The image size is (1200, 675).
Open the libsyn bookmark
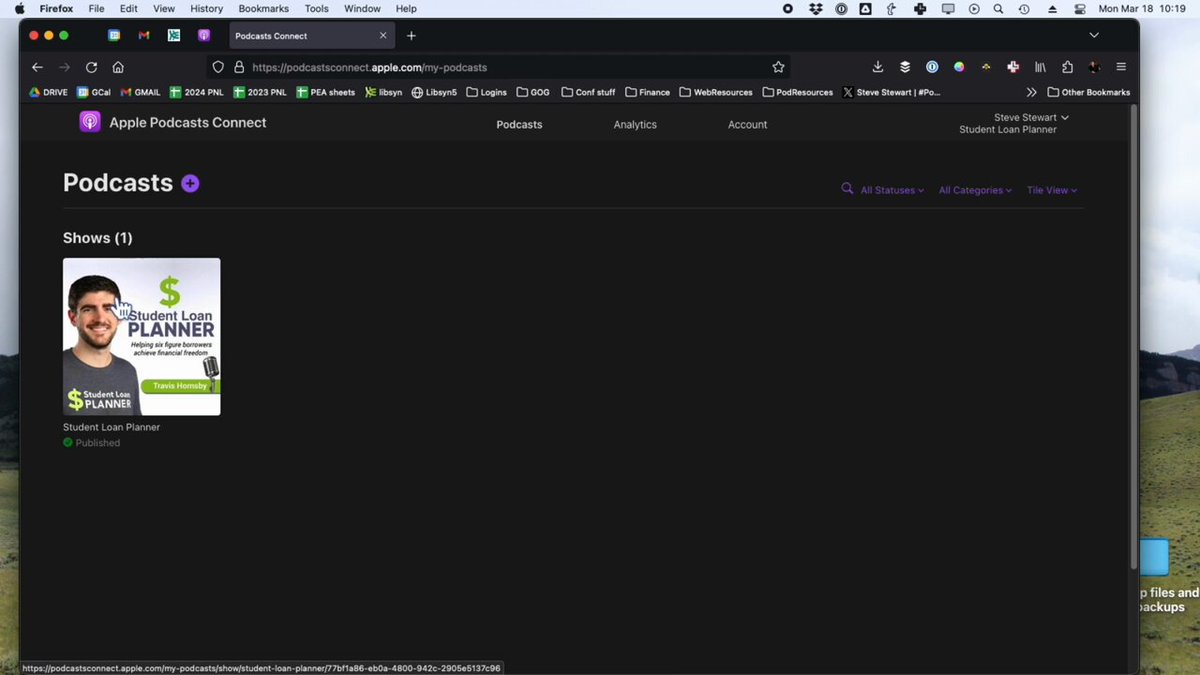383,92
